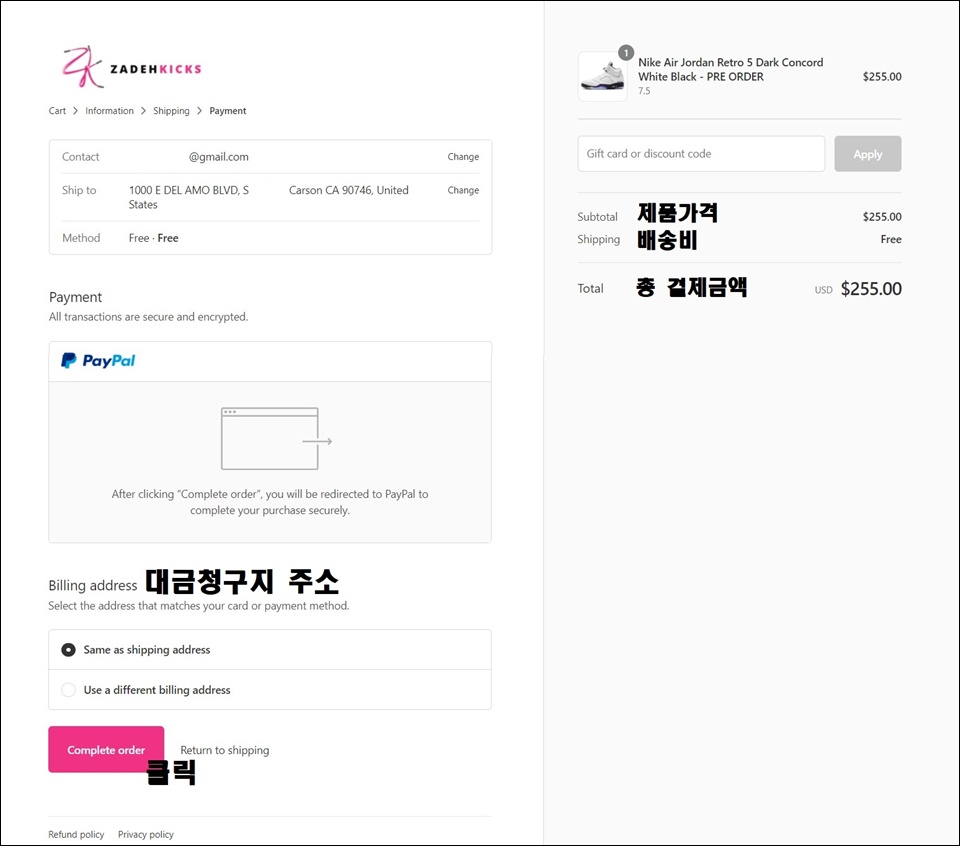Screen dimensions: 960x846
Task: Click the billing address instruction text
Action: point(199,606)
